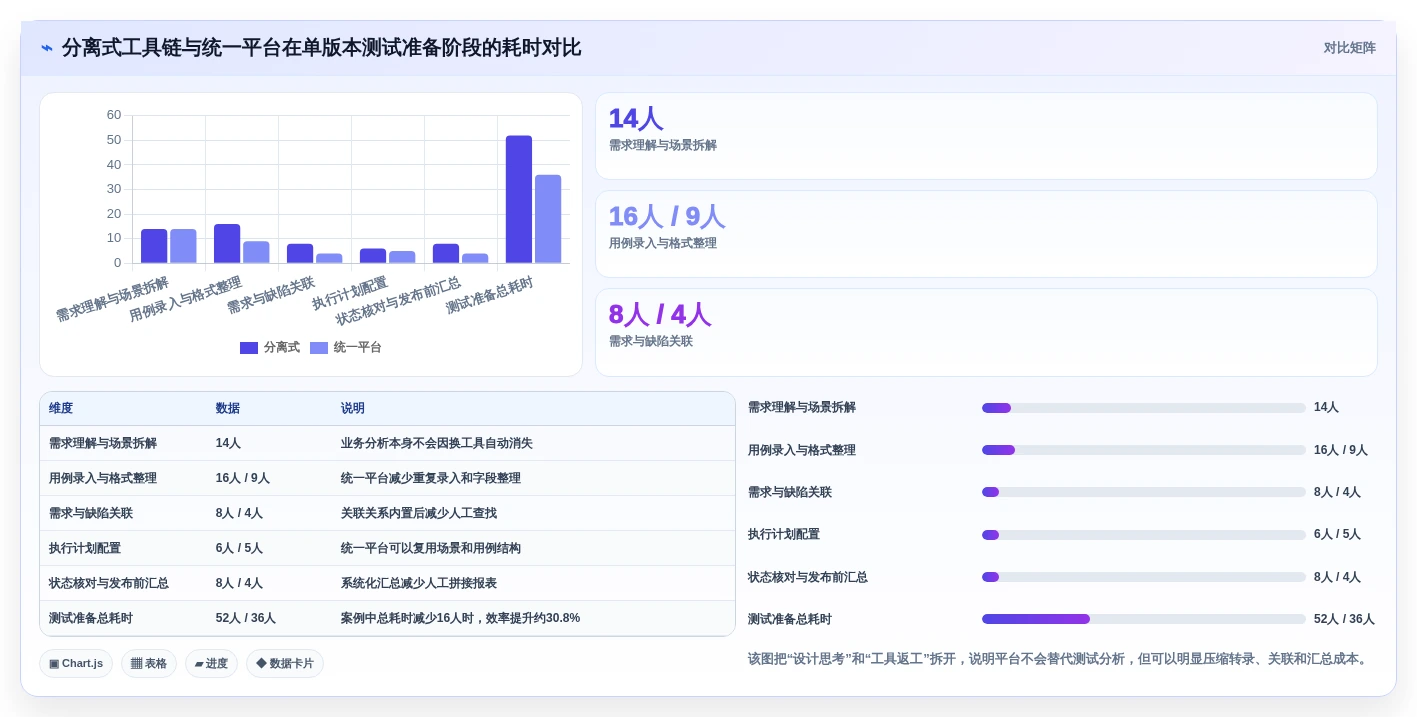
Task: Select table row cell 需求理解与场景拆解
Action: pyautogui.click(x=103, y=444)
